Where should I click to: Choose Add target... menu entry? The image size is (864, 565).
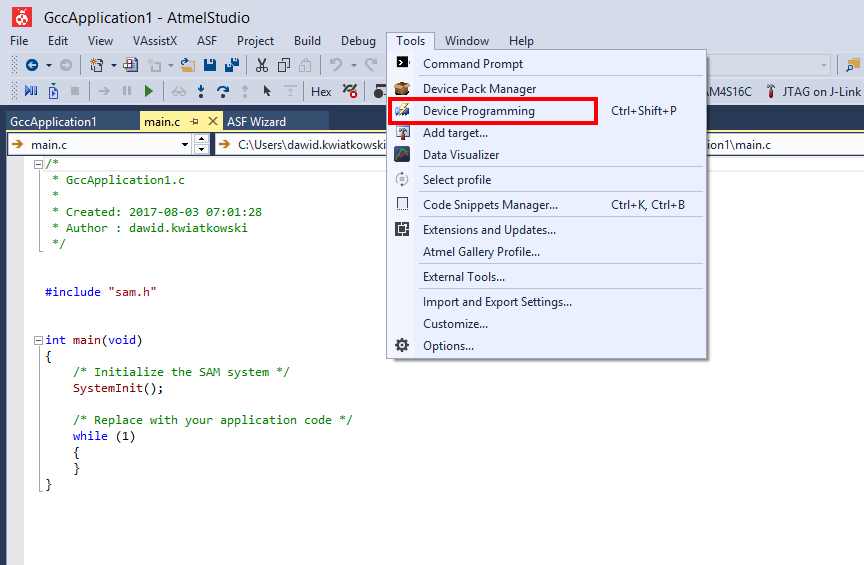(546, 133)
